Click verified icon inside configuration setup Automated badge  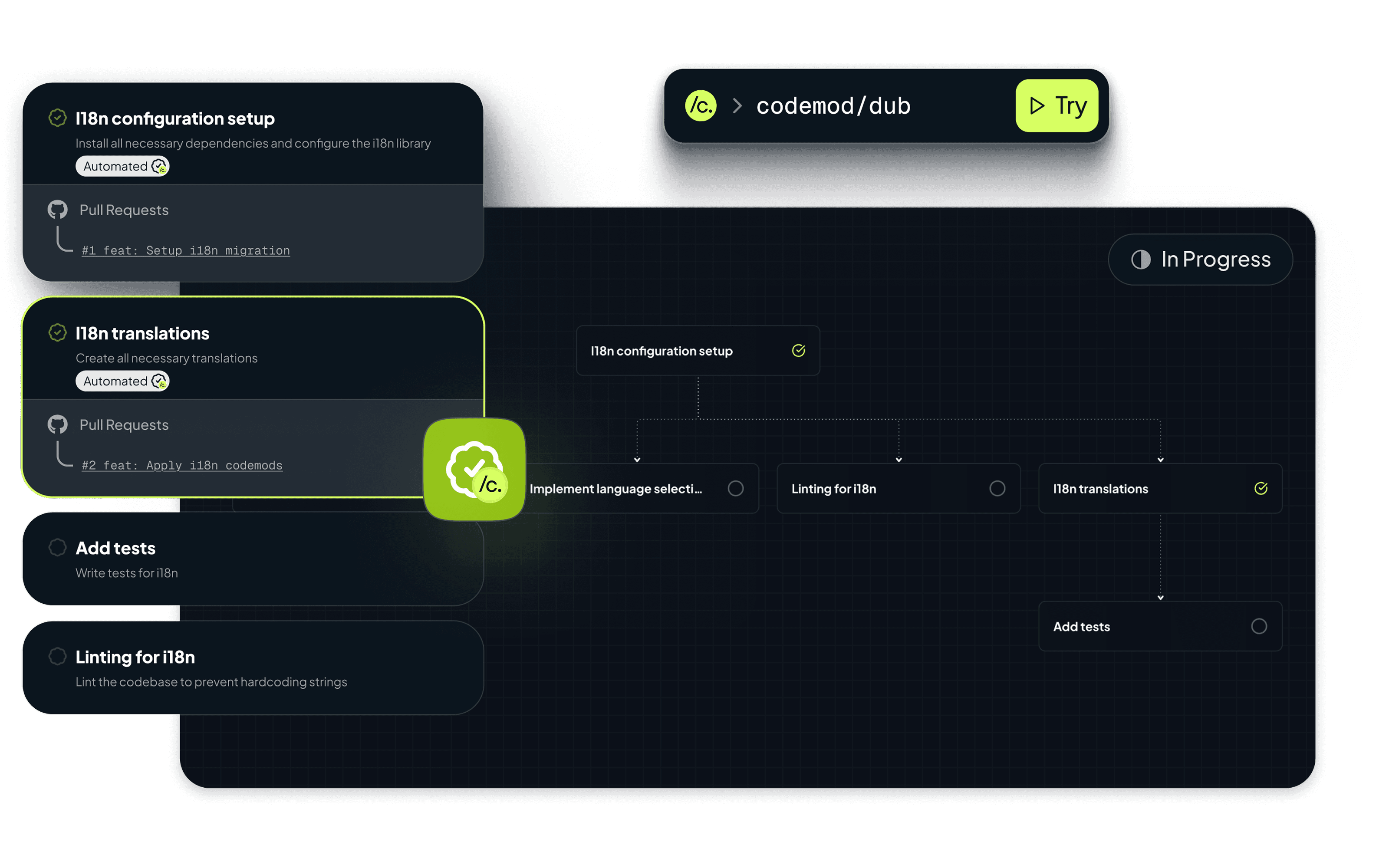[x=159, y=167]
